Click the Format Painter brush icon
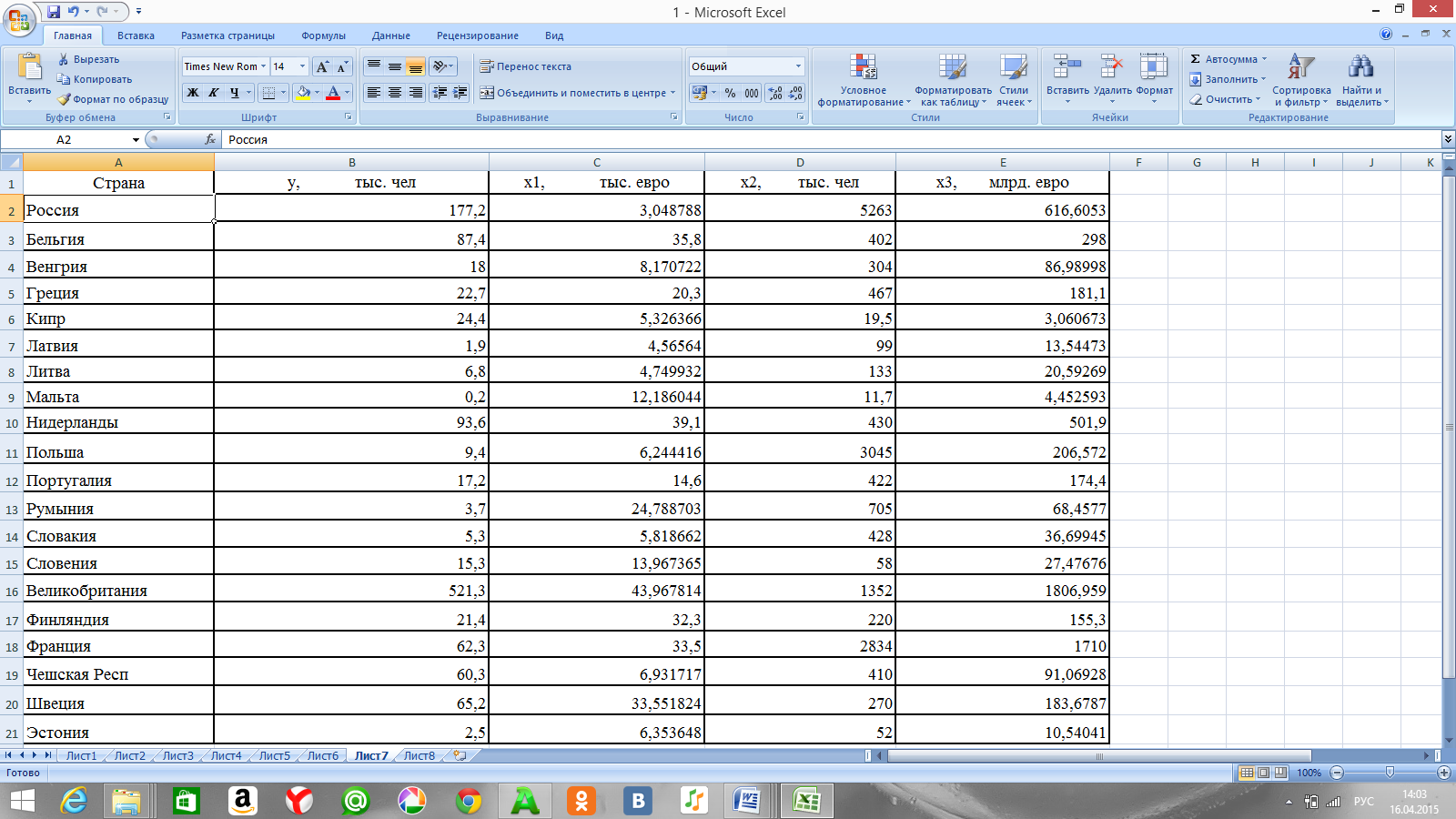This screenshot has width=1456, height=819. (x=64, y=99)
